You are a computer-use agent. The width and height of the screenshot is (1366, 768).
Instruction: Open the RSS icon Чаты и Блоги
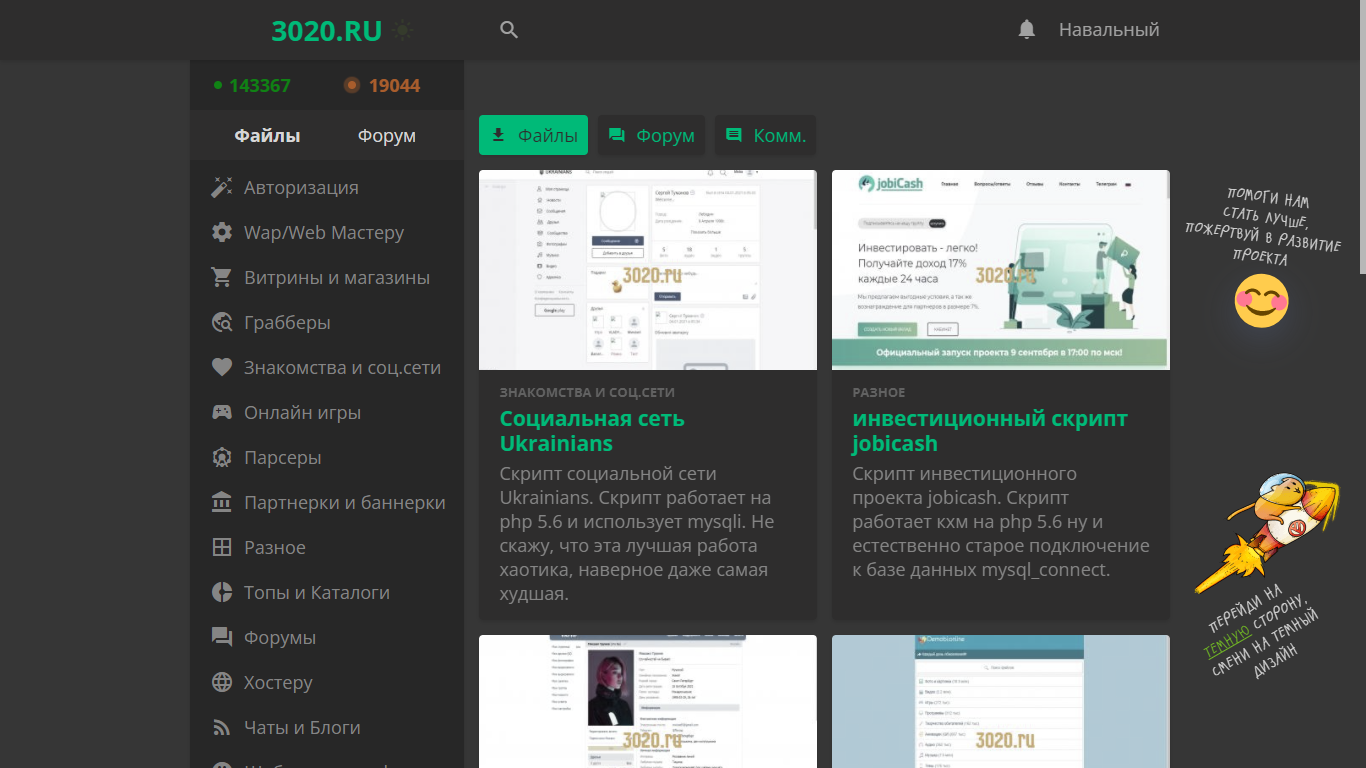tap(222, 728)
